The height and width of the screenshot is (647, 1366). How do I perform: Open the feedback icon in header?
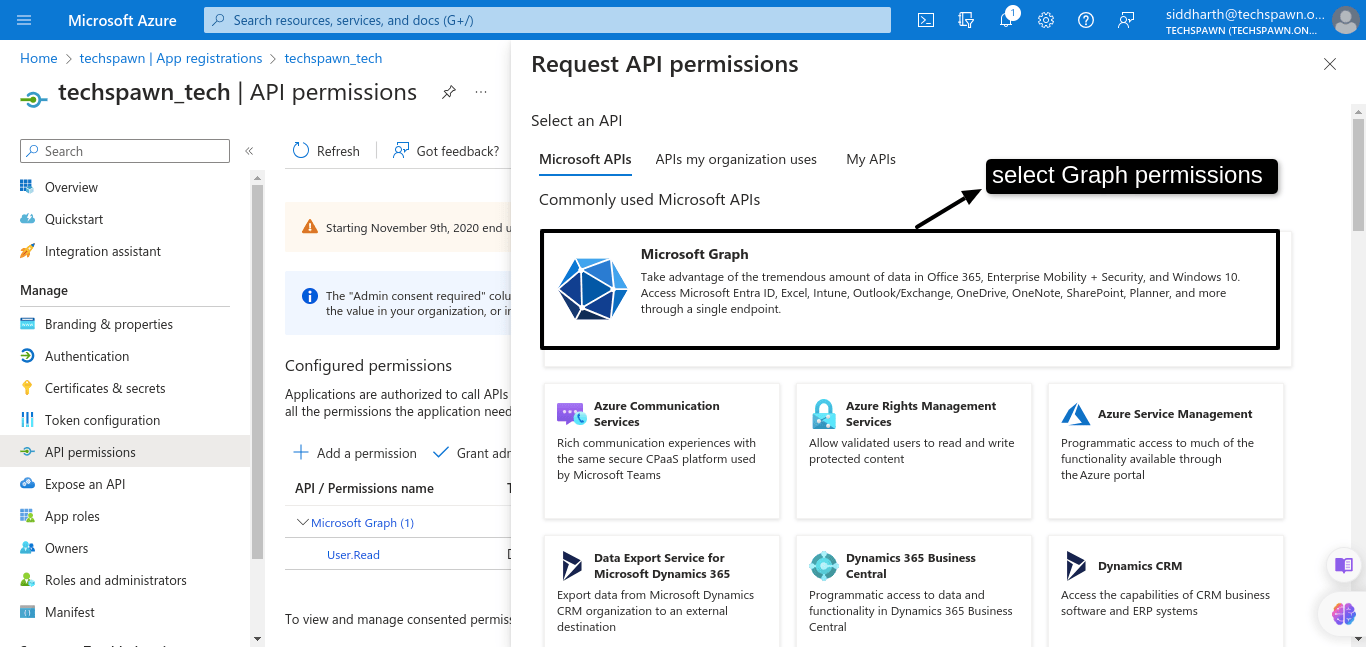point(1126,20)
